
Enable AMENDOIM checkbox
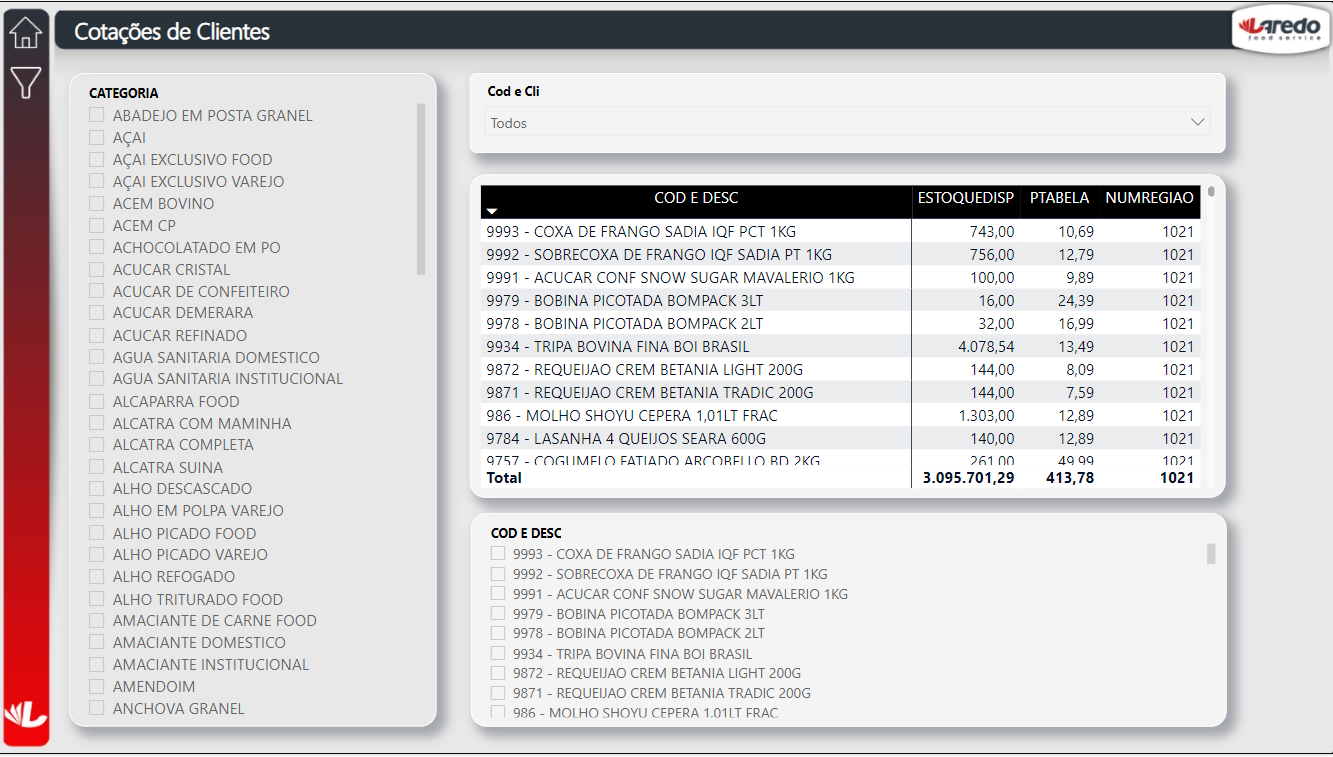[97, 686]
